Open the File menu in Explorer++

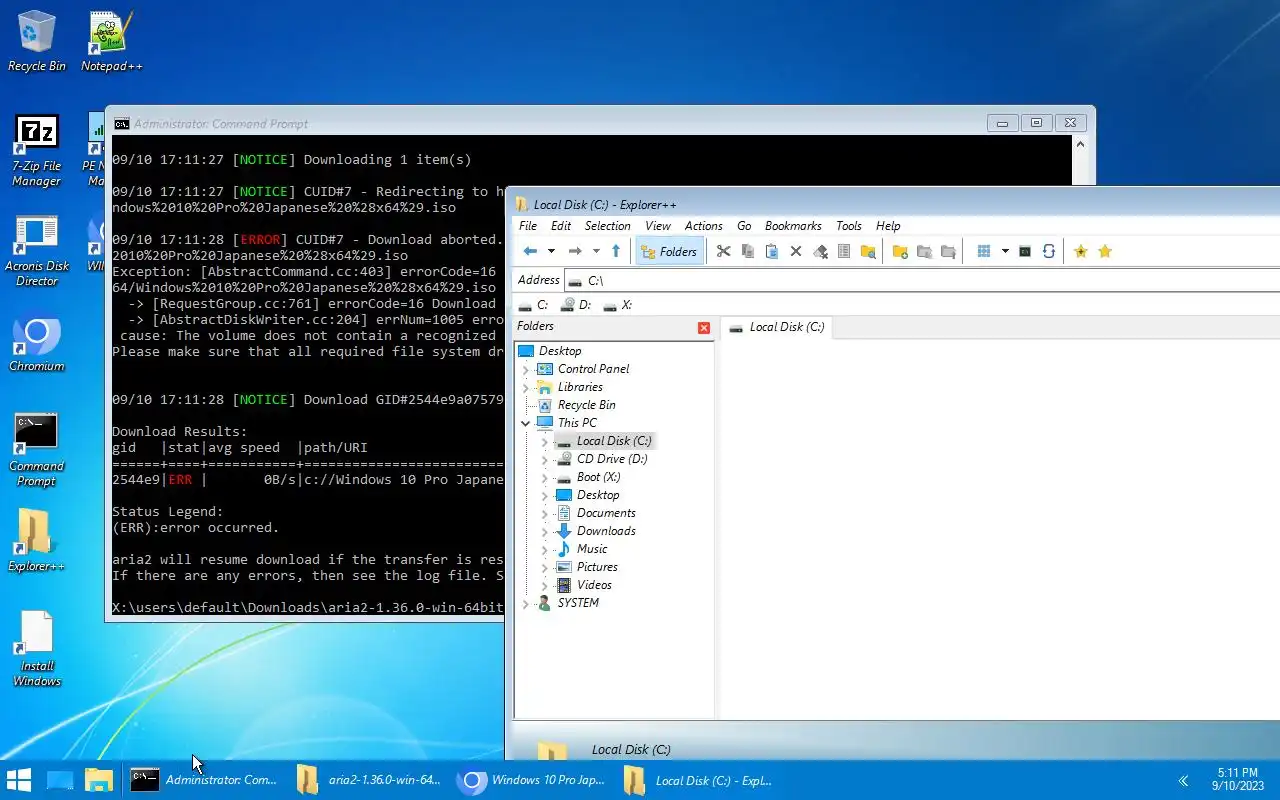(x=528, y=226)
